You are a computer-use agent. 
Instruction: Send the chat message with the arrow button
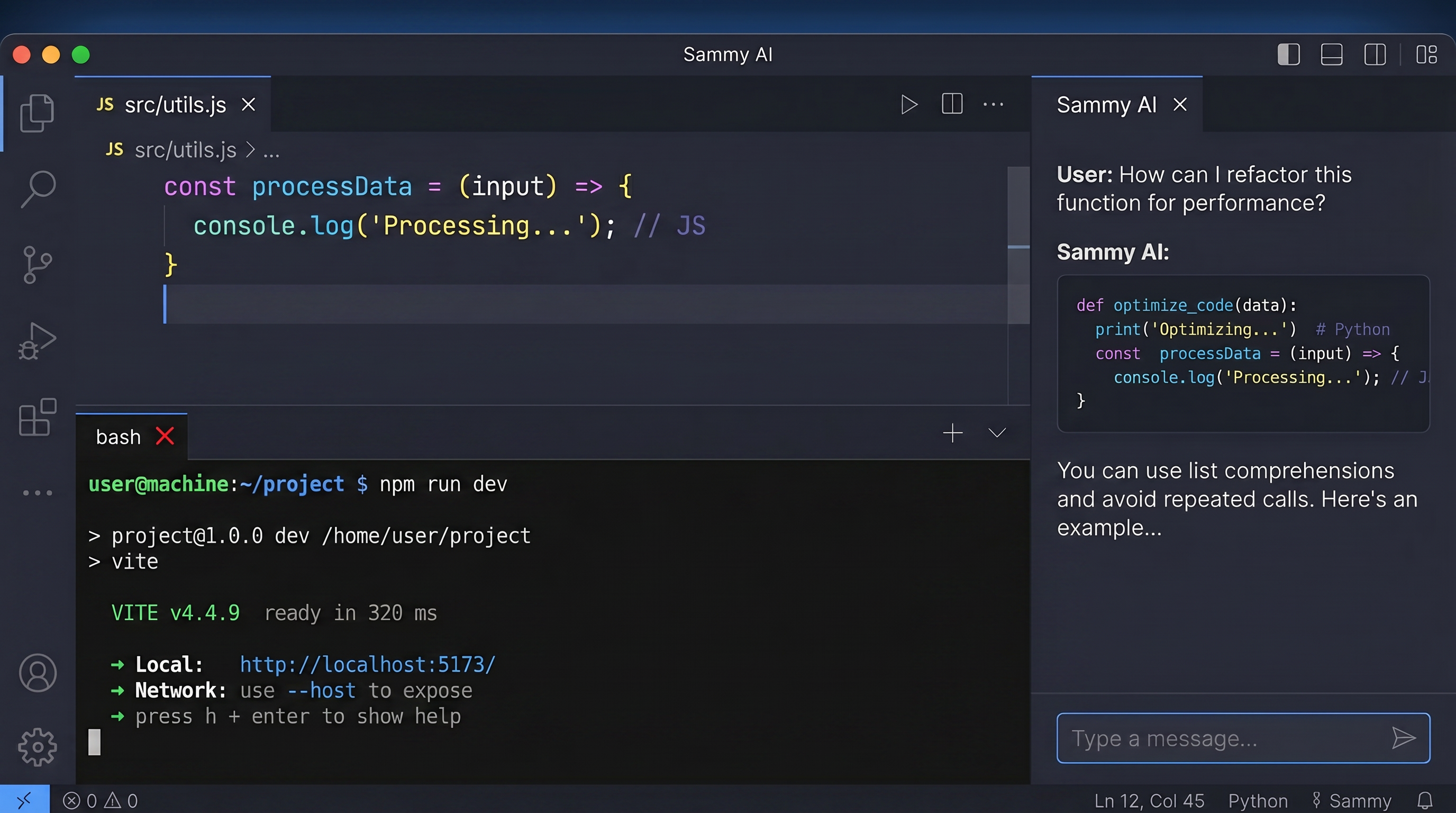coord(1405,738)
